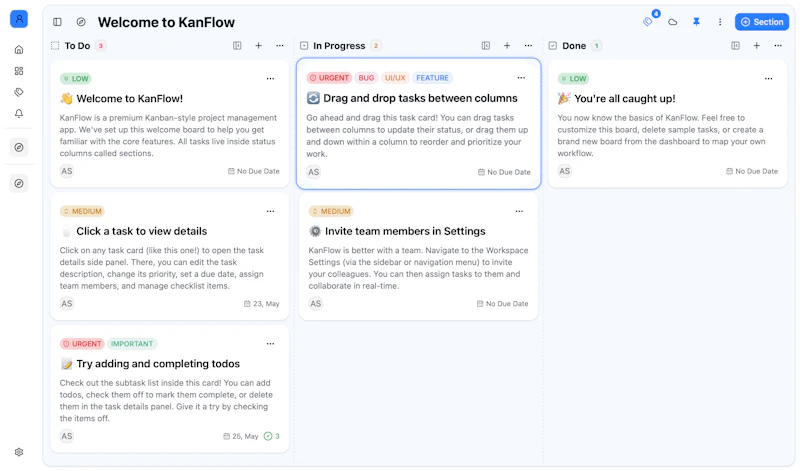This screenshot has height=471, width=800.
Task: Open options for Welcome to KanFlow! card
Action: click(x=270, y=79)
